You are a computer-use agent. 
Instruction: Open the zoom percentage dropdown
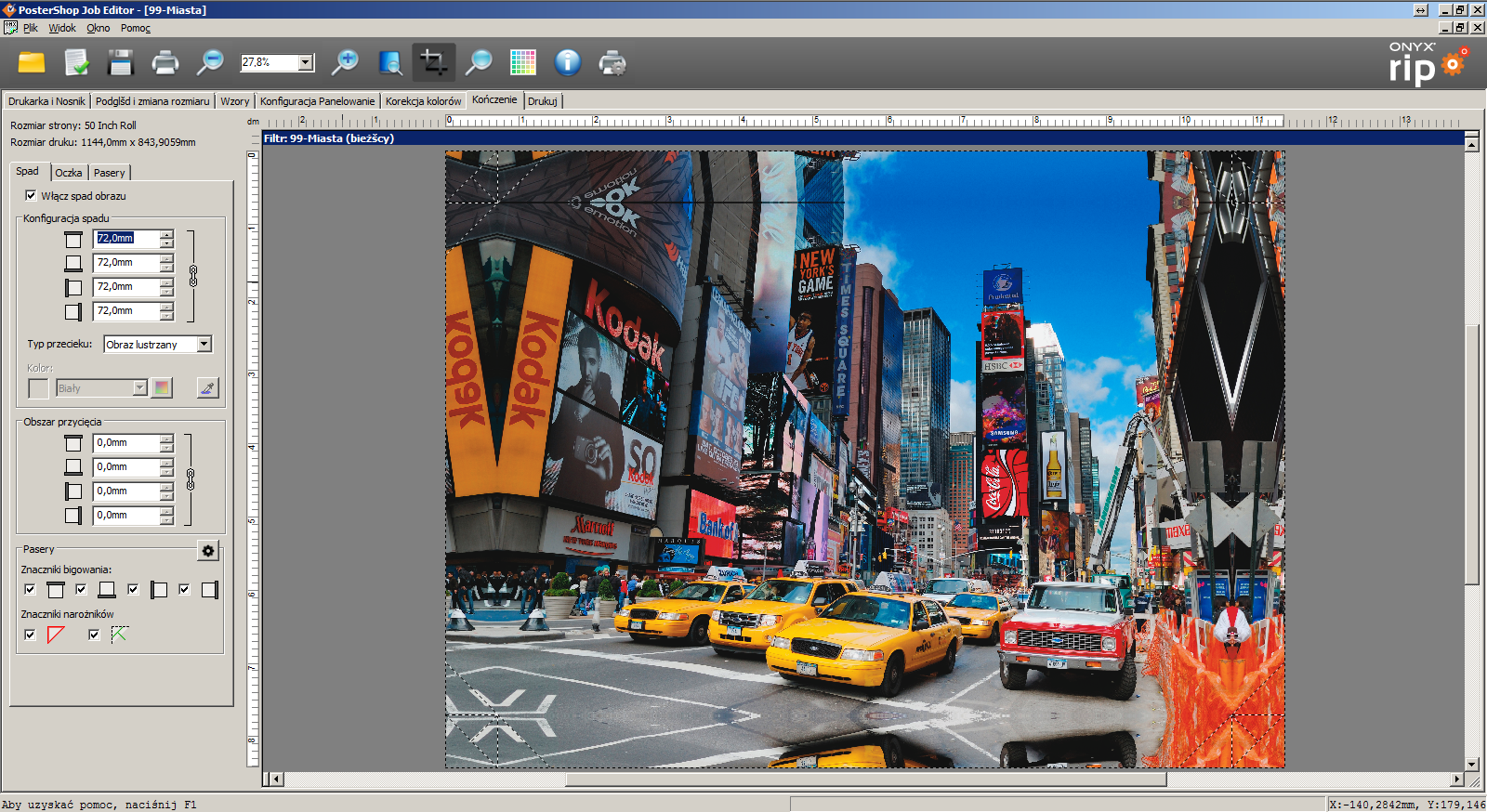point(305,62)
